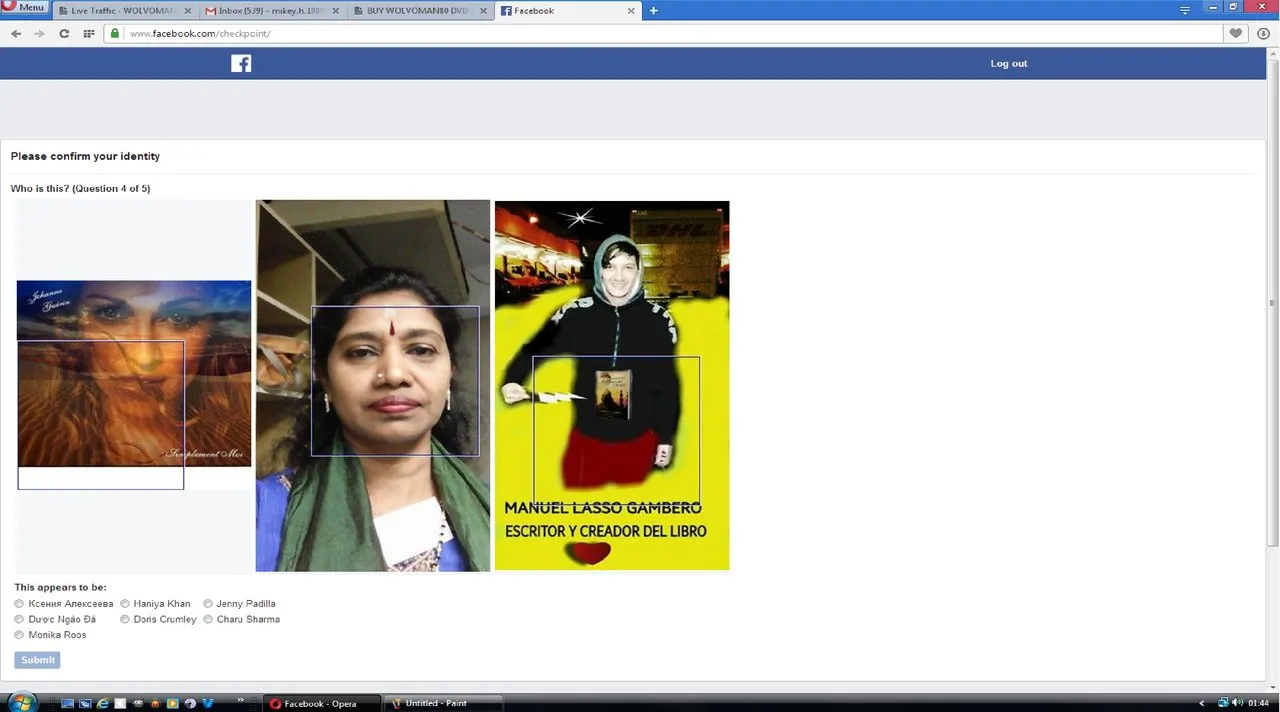
Task: Close the Facebook tab
Action: (631, 11)
